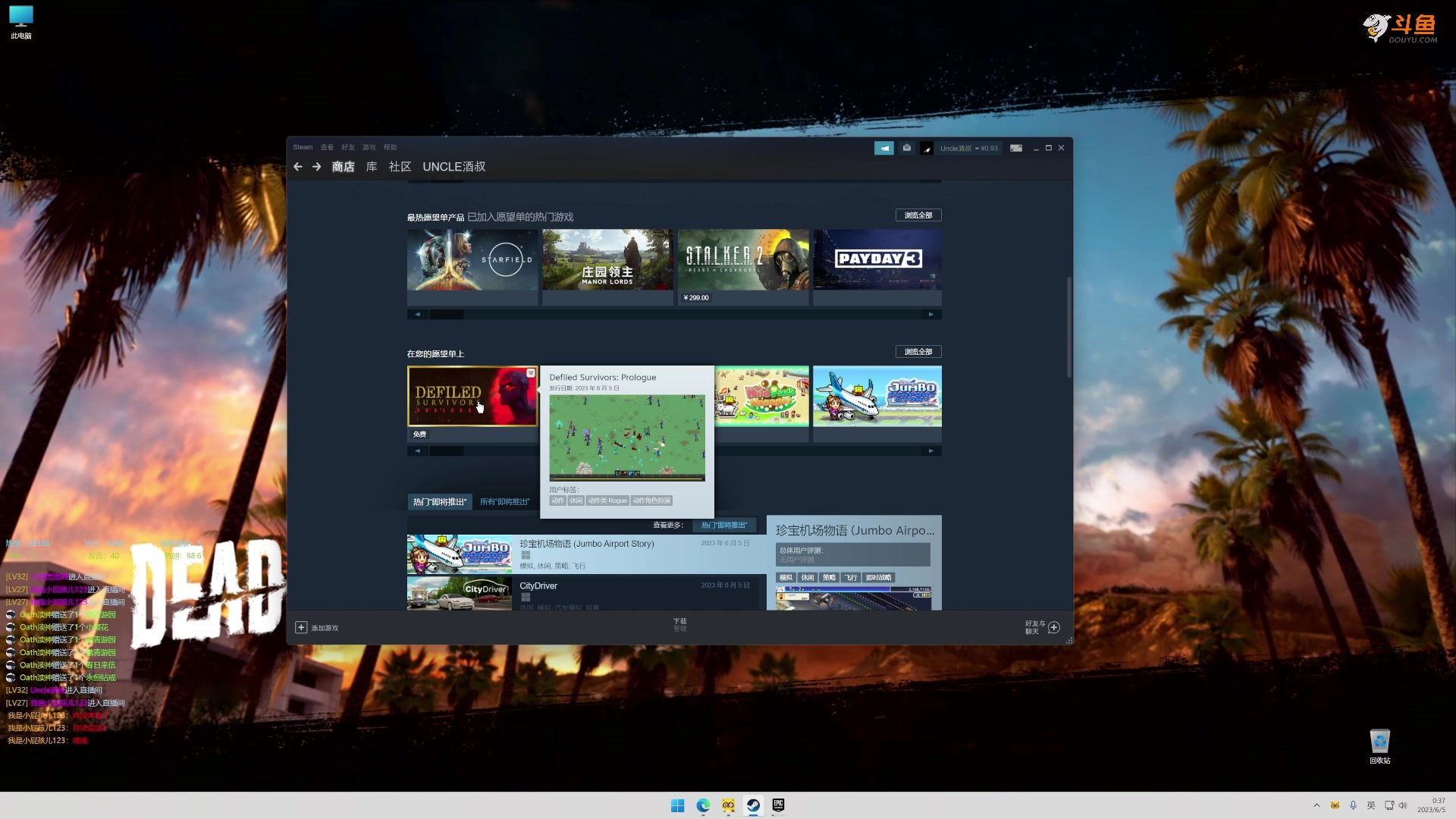
Task: Click the top-wishlisted carousel scrollbar thumb
Action: click(x=447, y=314)
